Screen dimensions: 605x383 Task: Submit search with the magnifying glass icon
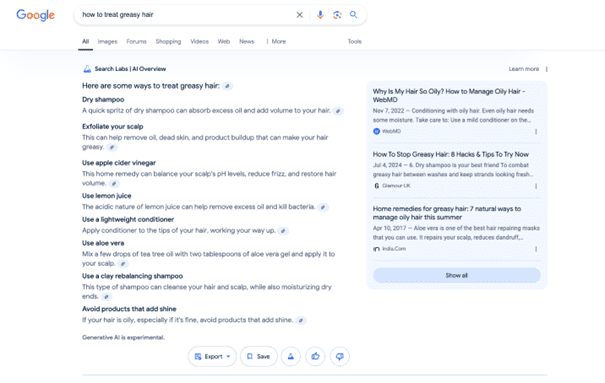click(x=353, y=15)
